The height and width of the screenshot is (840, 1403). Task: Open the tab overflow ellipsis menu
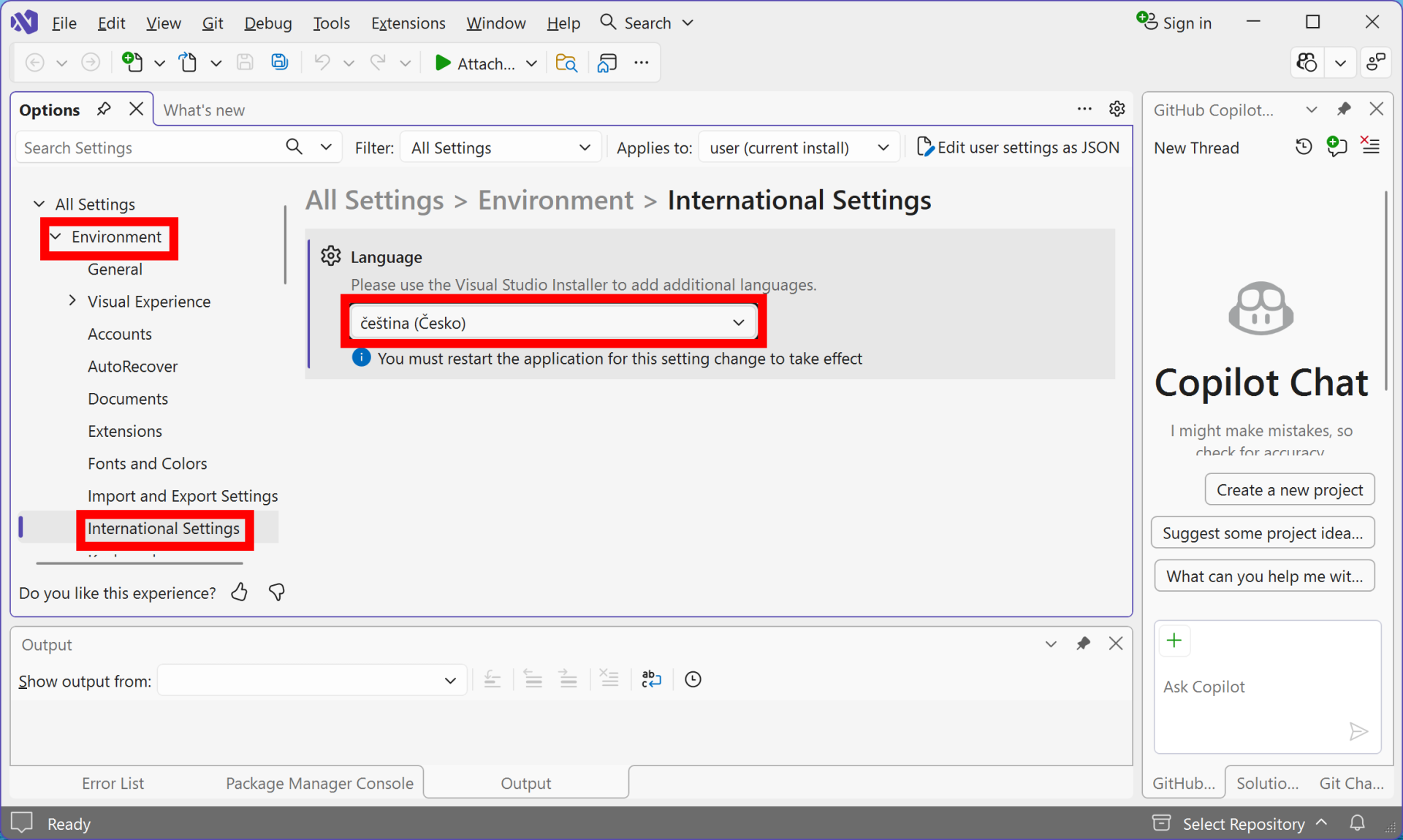[1084, 109]
